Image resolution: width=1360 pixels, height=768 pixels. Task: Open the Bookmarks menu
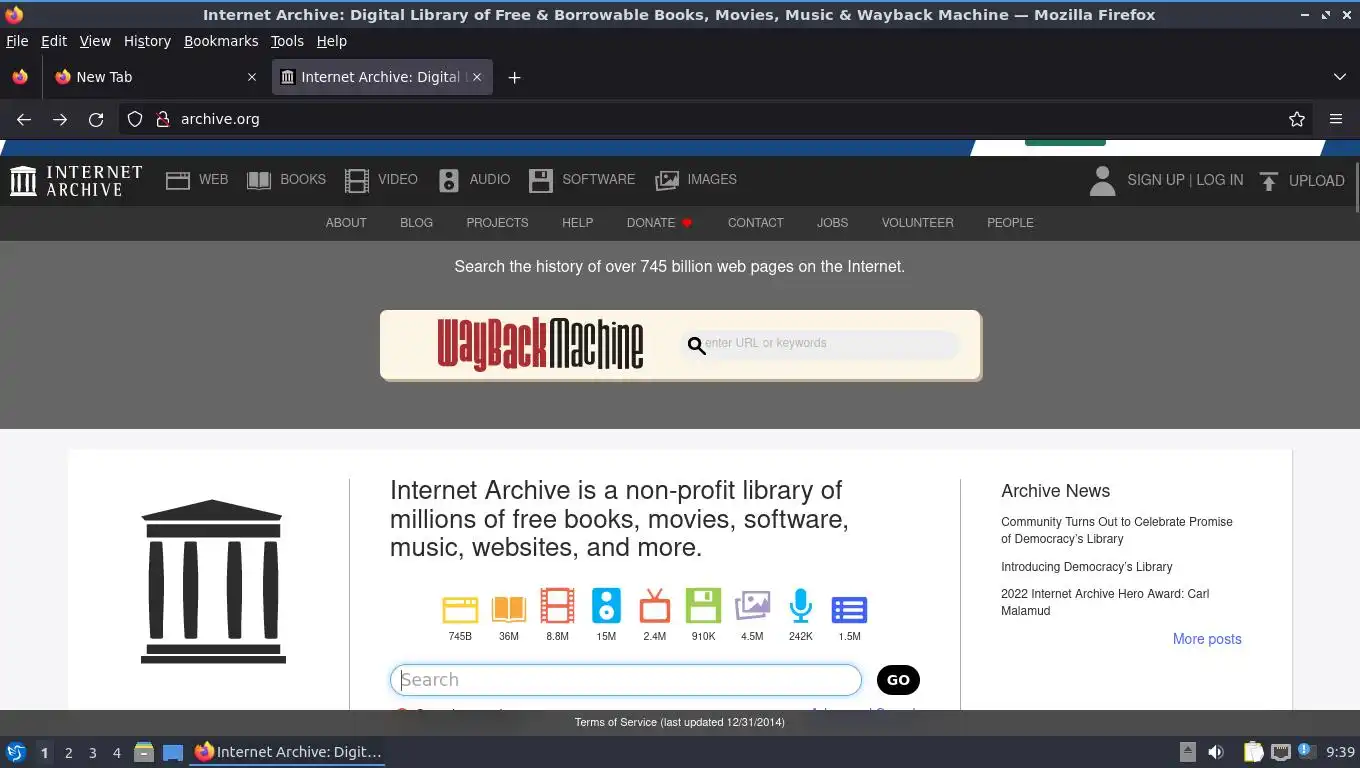[221, 41]
